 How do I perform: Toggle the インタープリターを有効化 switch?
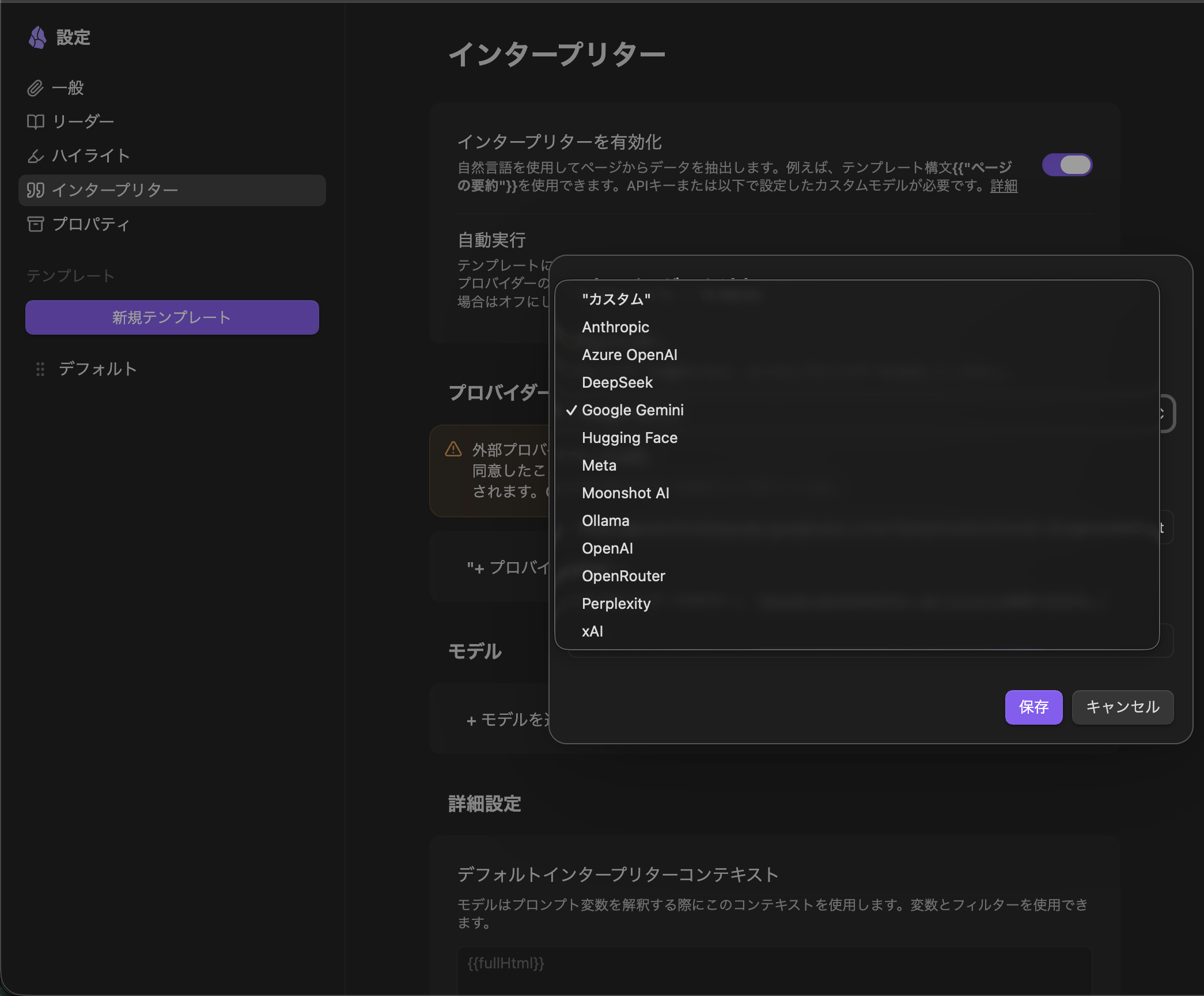[1067, 165]
